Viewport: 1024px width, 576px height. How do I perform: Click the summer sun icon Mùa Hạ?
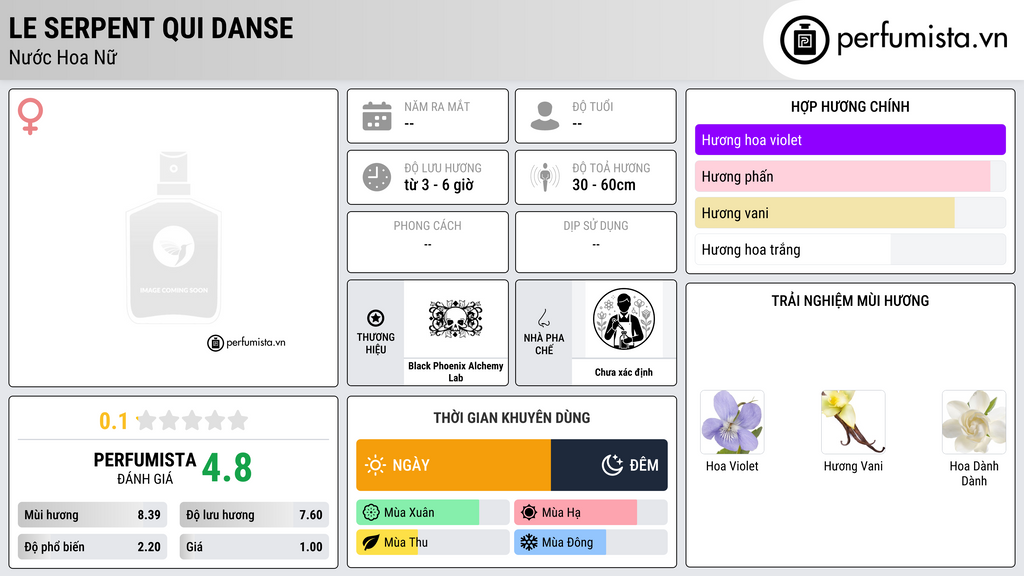(529, 513)
